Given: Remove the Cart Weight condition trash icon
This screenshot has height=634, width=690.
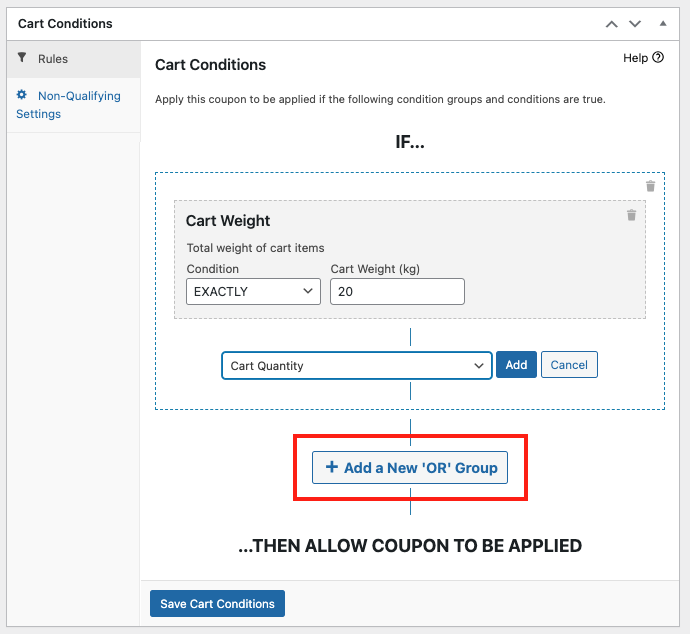Looking at the screenshot, I should click(631, 215).
